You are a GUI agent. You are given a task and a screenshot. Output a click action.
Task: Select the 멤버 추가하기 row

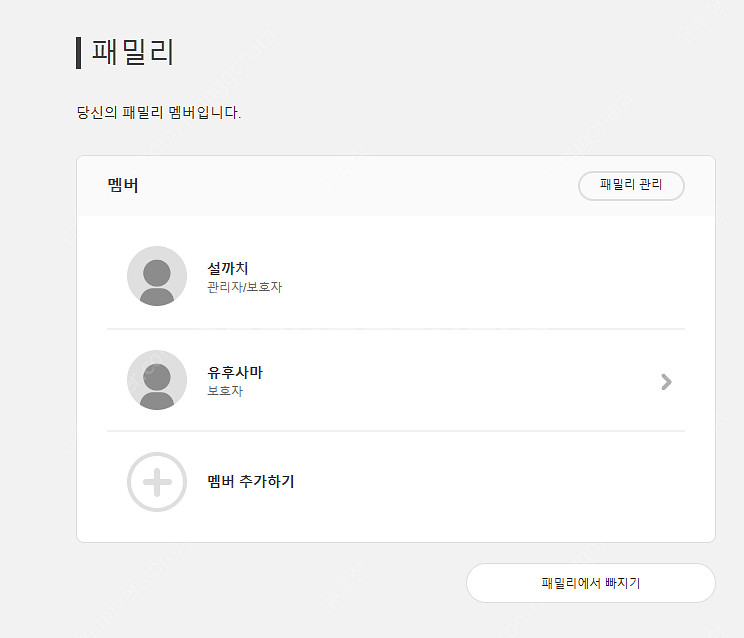[x=396, y=482]
